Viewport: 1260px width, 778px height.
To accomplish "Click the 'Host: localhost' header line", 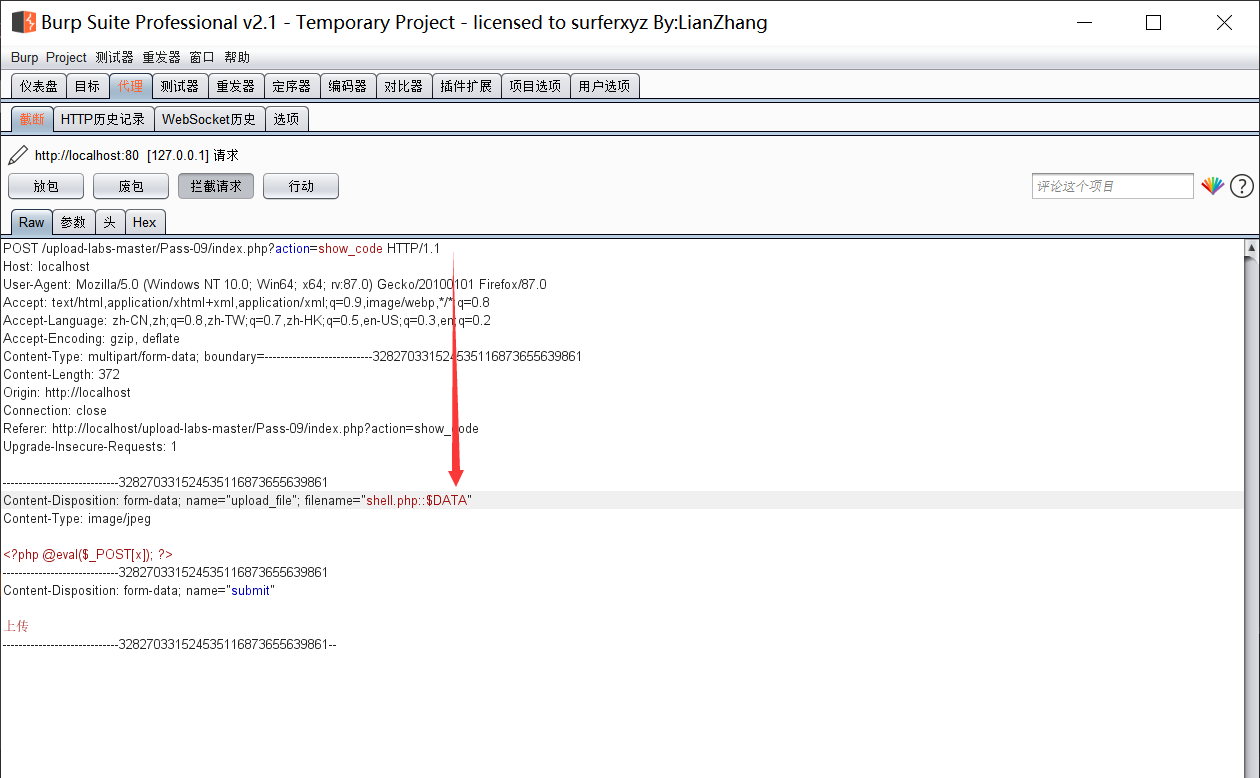I will tap(46, 267).
